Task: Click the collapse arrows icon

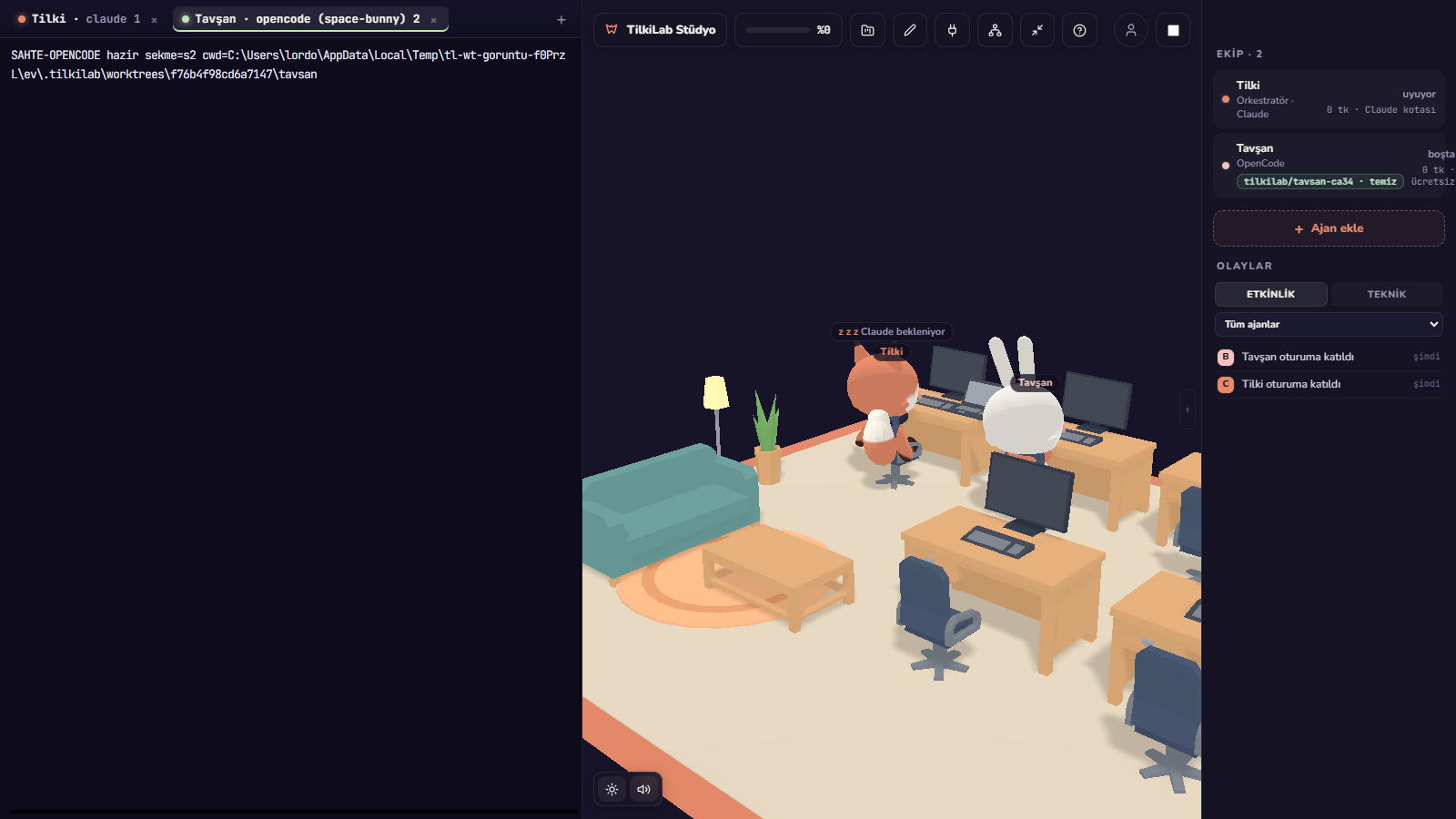Action: pyautogui.click(x=1037, y=30)
